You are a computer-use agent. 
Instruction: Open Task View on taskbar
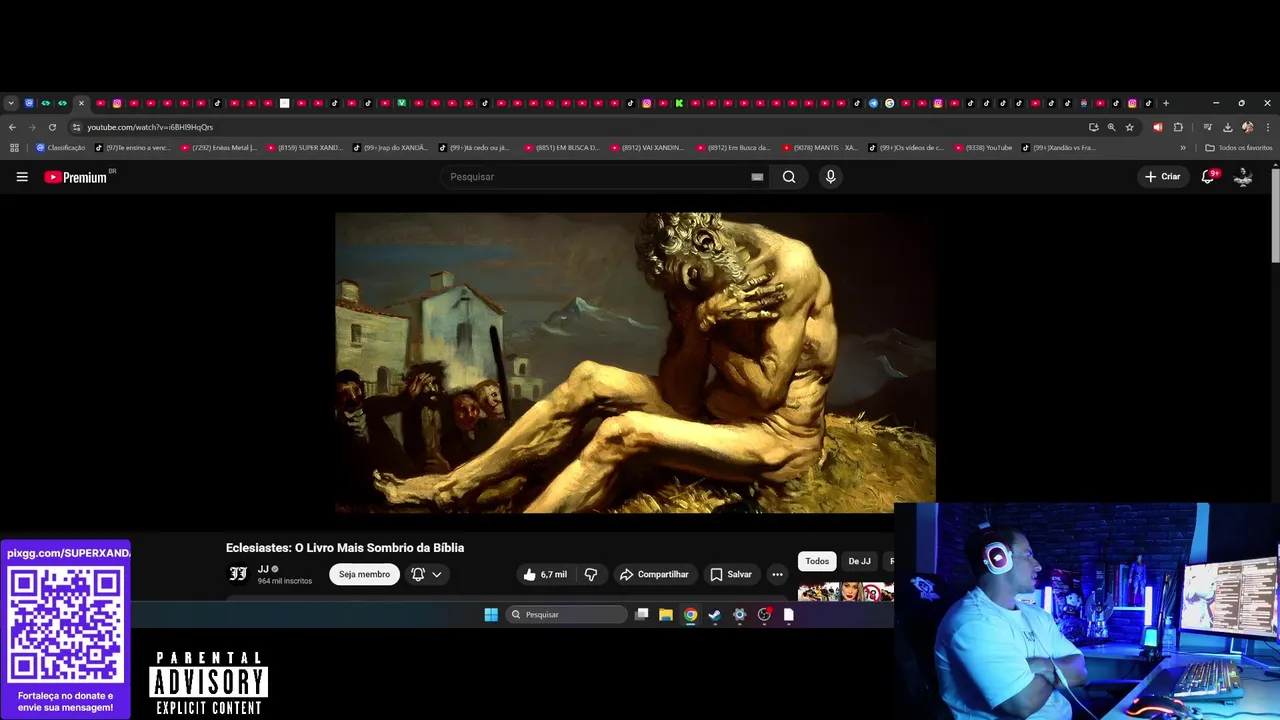(x=642, y=615)
